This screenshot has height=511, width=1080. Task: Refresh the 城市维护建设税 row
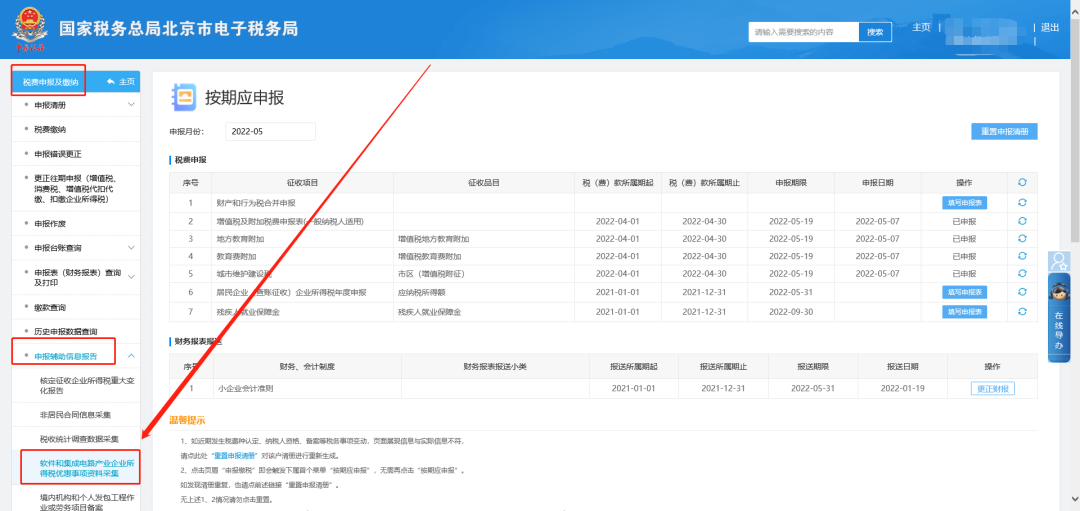point(1022,273)
